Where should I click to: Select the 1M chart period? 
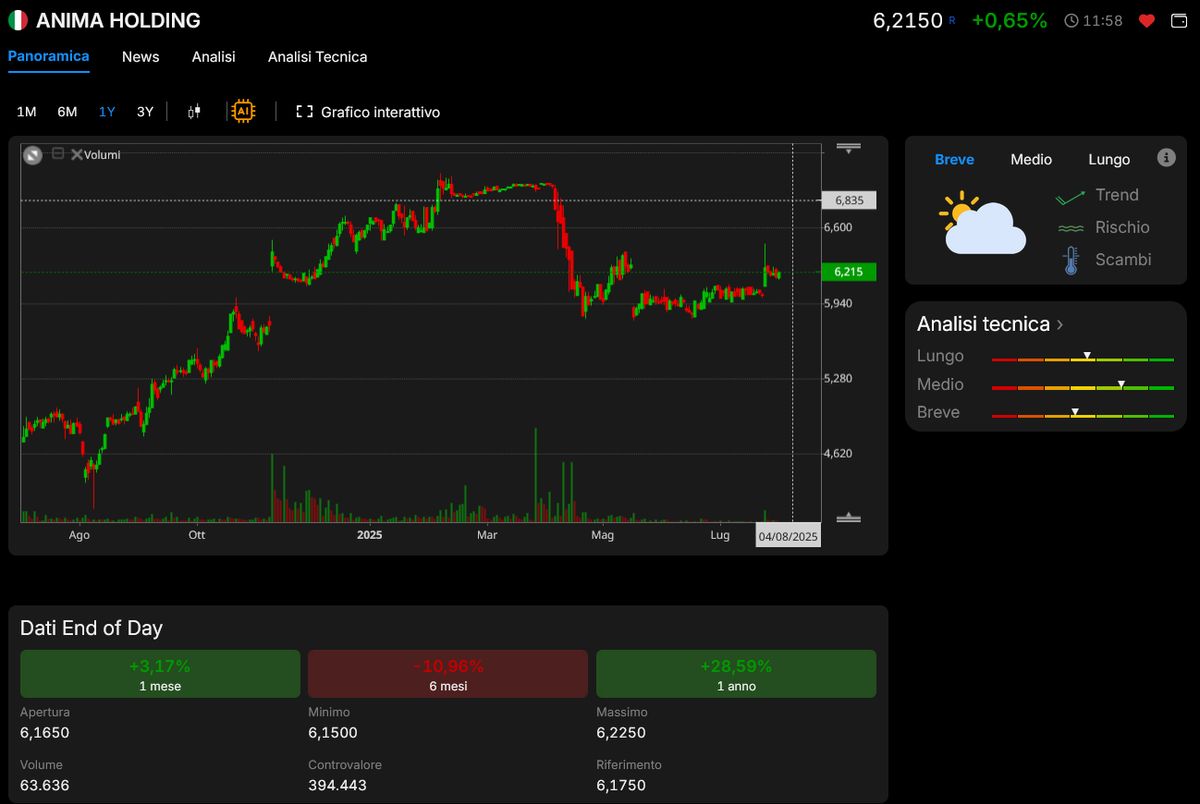click(27, 112)
